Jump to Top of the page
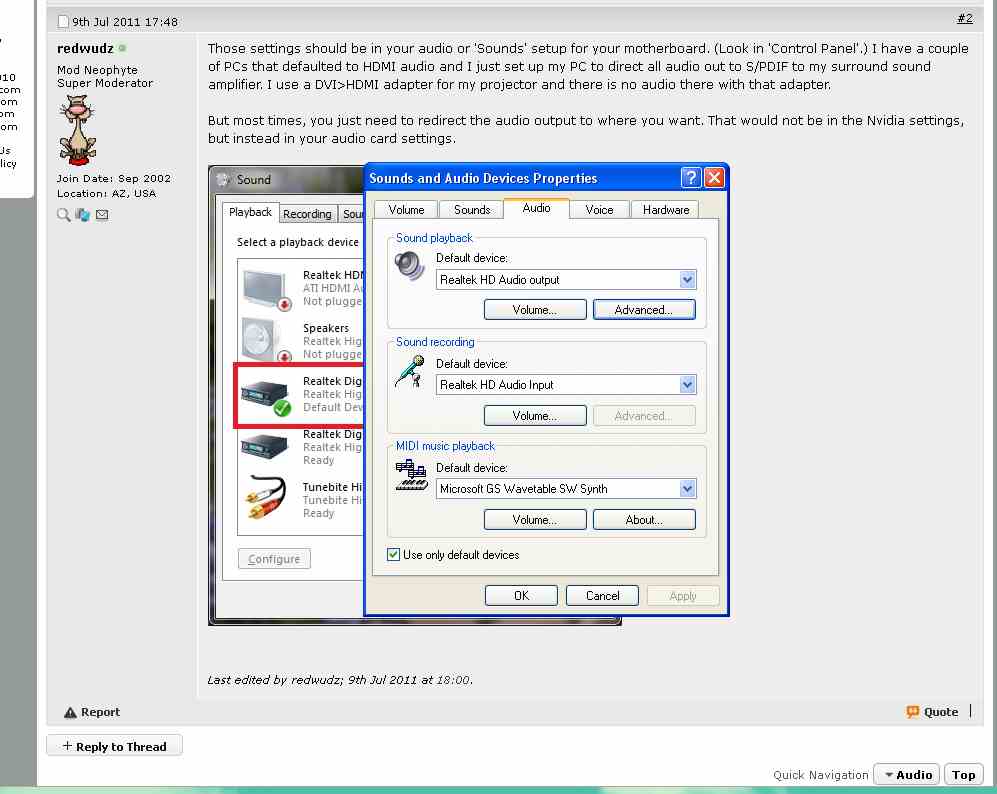The height and width of the screenshot is (794, 997). click(963, 775)
